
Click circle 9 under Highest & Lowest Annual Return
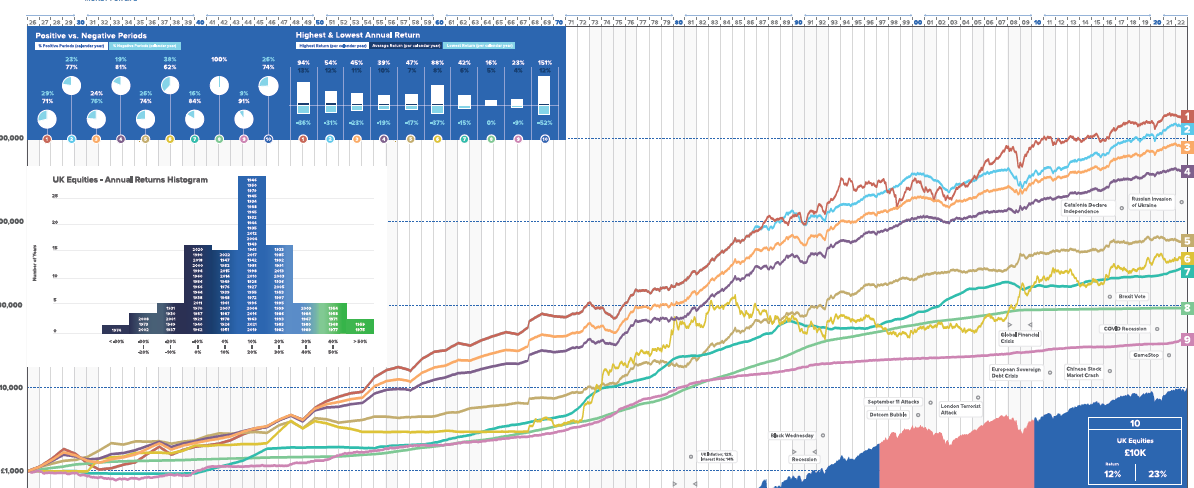[x=517, y=139]
